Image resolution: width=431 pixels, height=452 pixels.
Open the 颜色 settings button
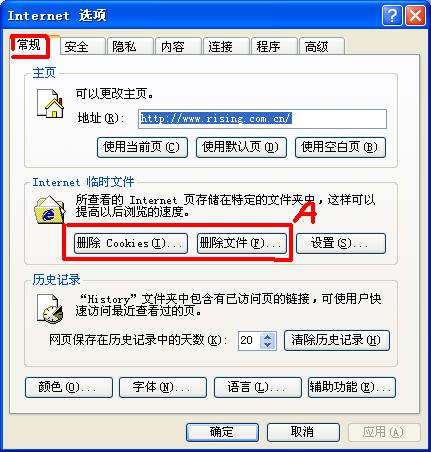[69, 387]
